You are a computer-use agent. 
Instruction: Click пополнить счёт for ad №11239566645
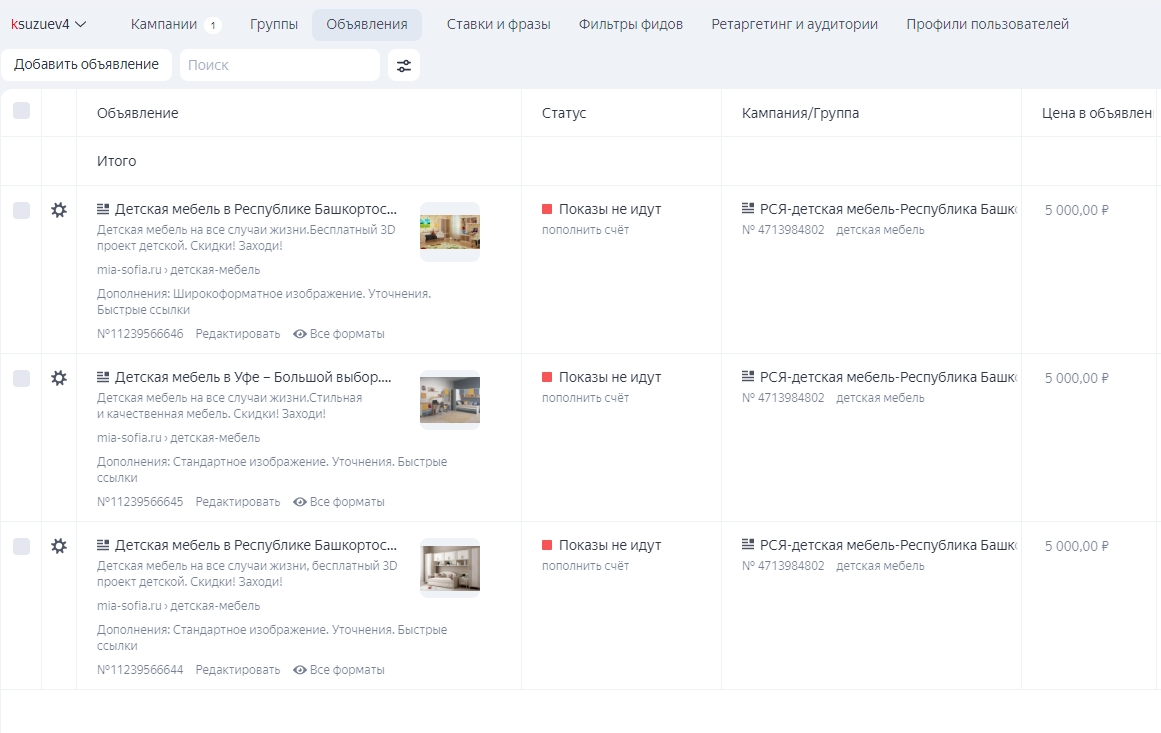pyautogui.click(x=586, y=398)
